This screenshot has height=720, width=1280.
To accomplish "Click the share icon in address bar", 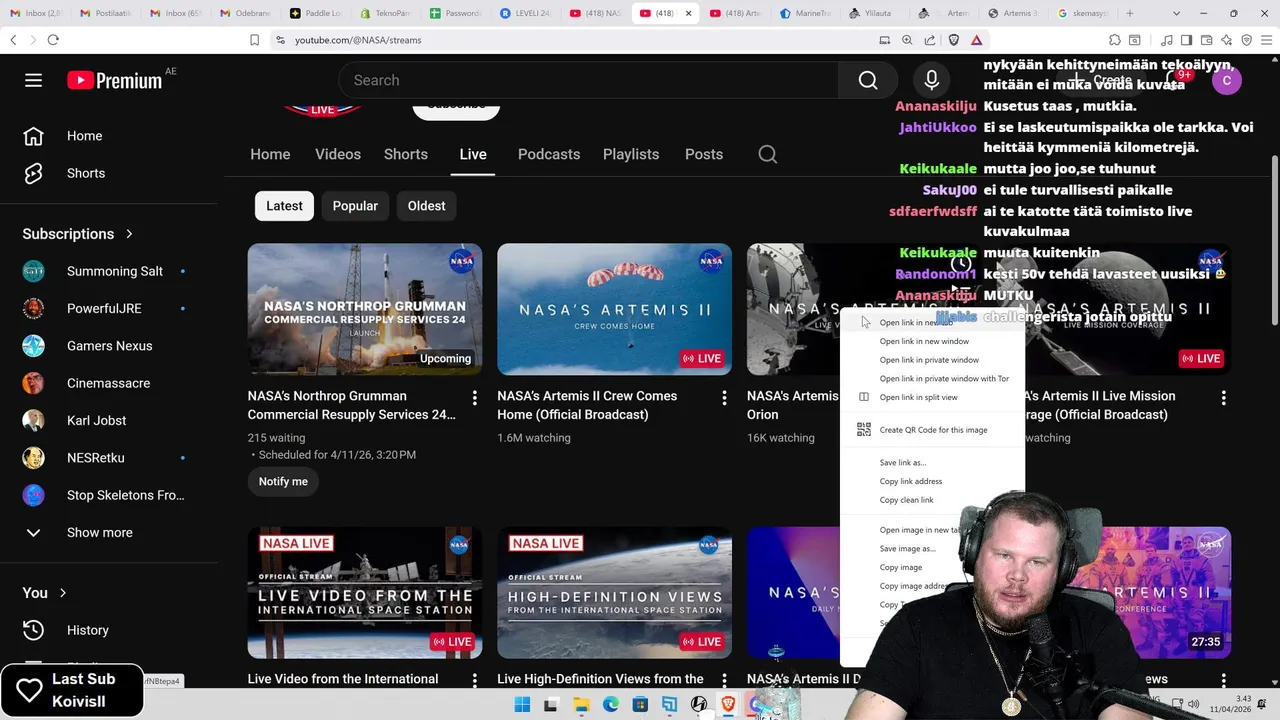I will tap(930, 40).
